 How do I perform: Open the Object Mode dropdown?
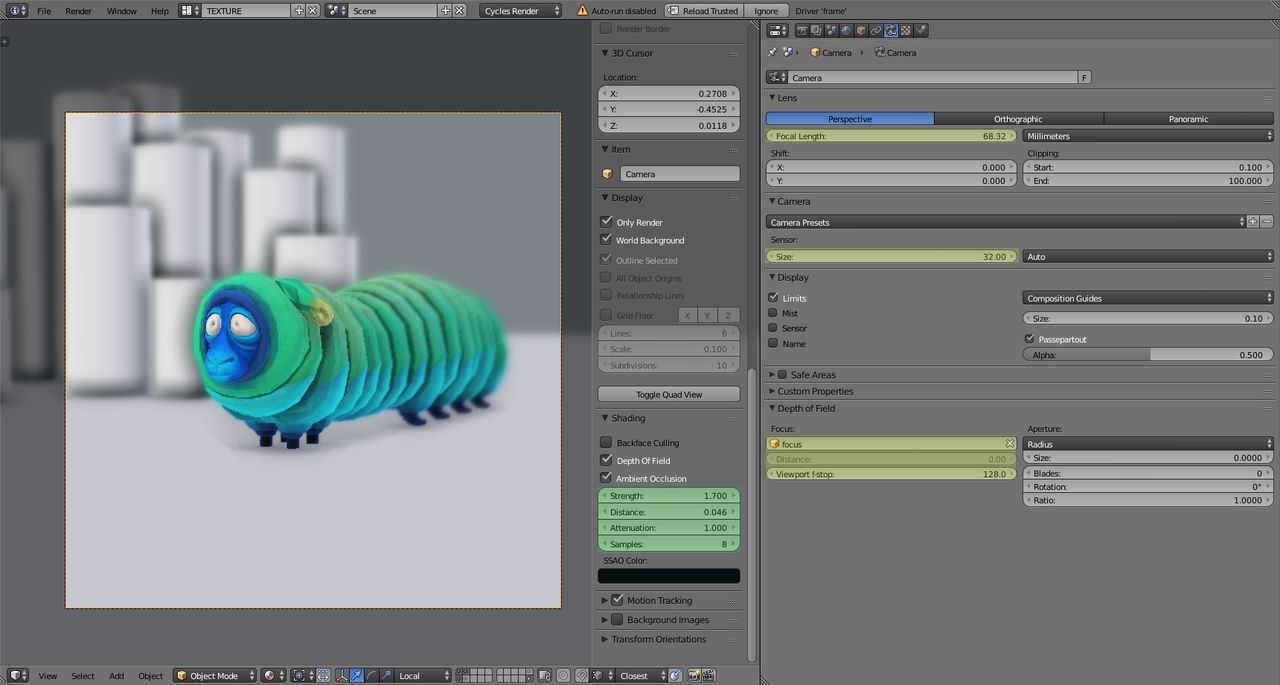point(215,676)
